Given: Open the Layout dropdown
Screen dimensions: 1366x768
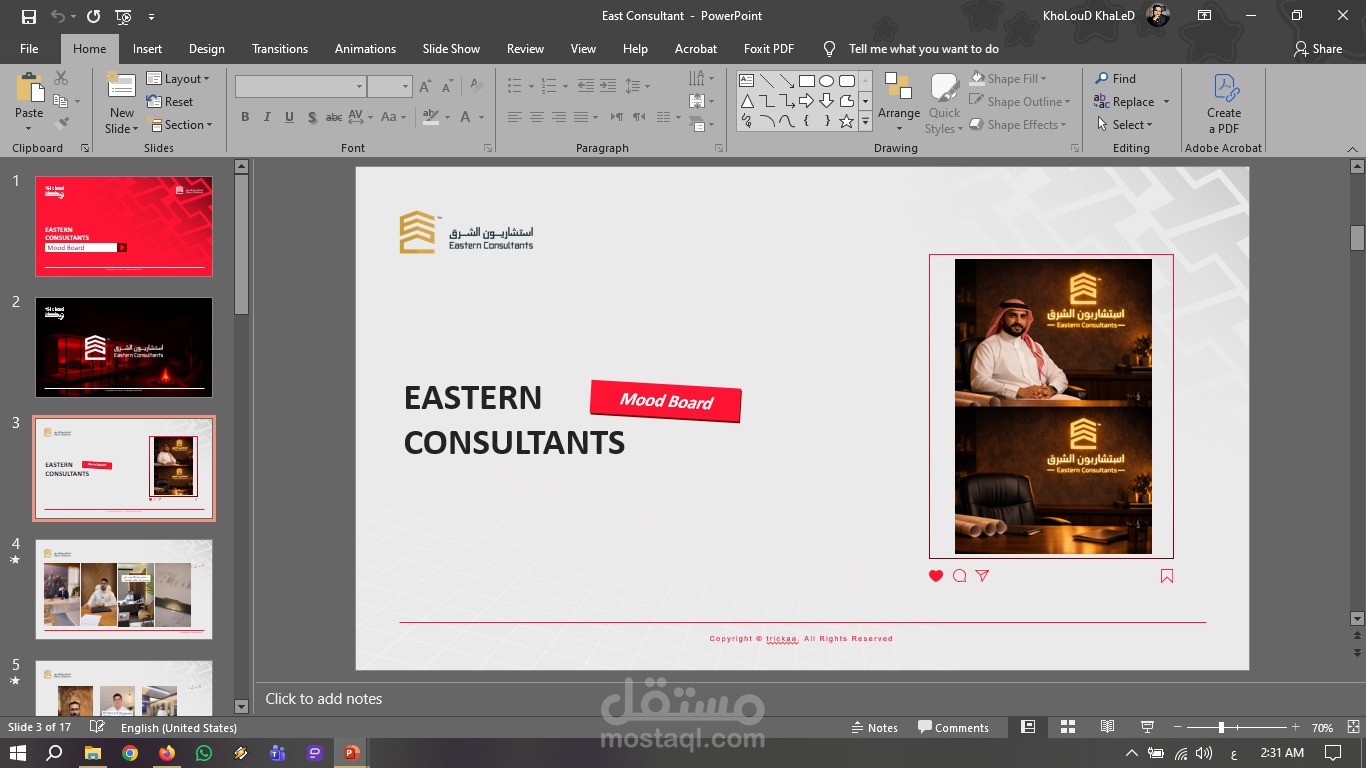Looking at the screenshot, I should coord(178,78).
